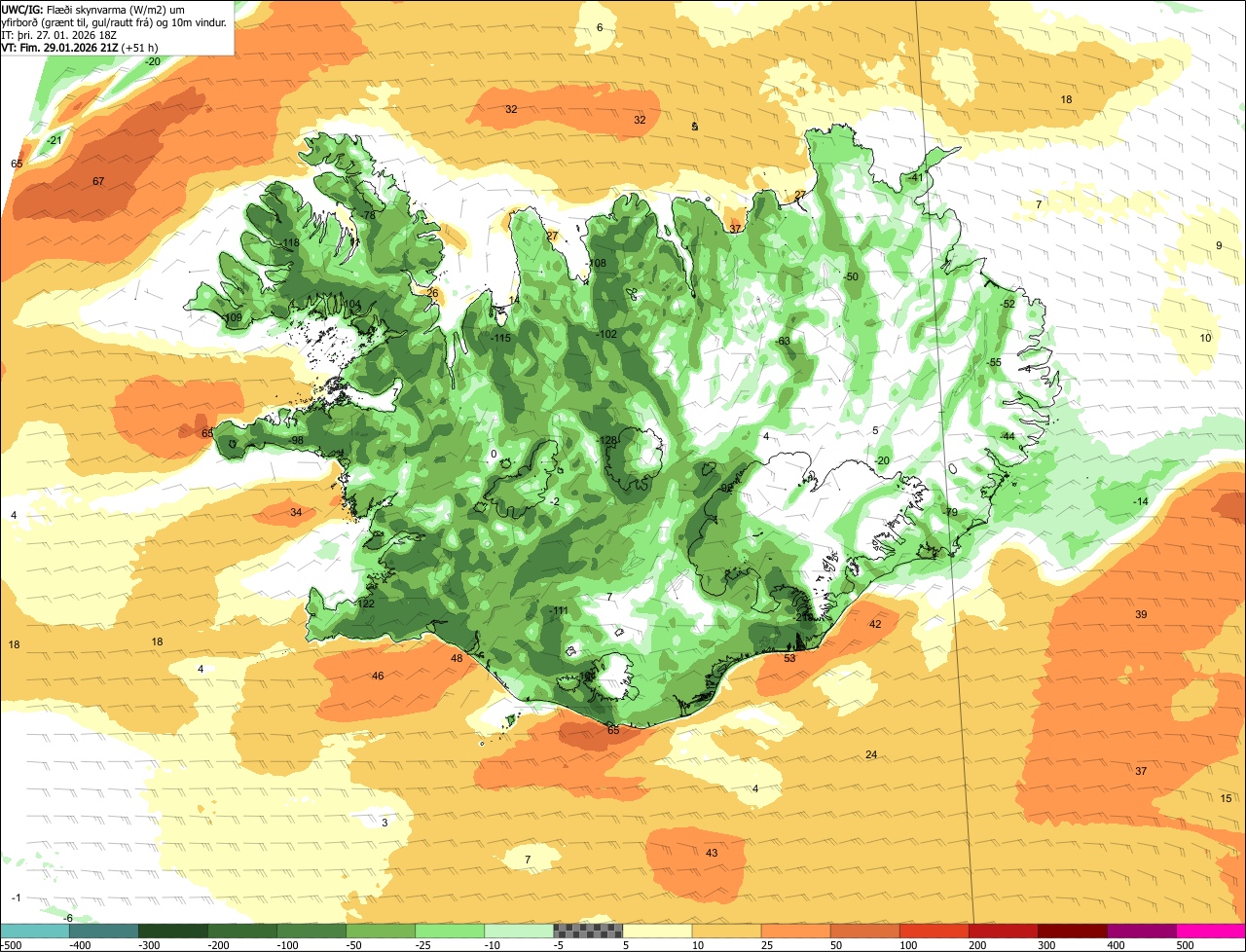Click the -52 value label
This screenshot has width=1246, height=952.
coord(1008,305)
